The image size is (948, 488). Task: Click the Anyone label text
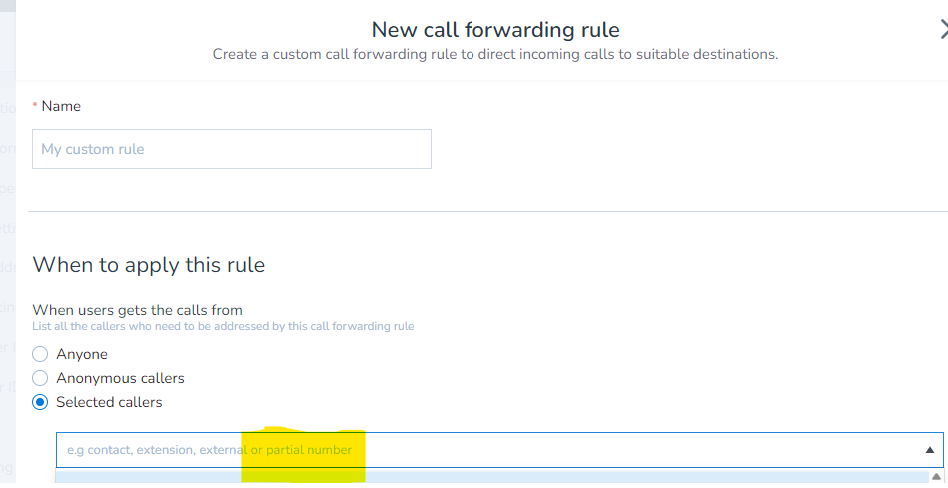tap(82, 354)
